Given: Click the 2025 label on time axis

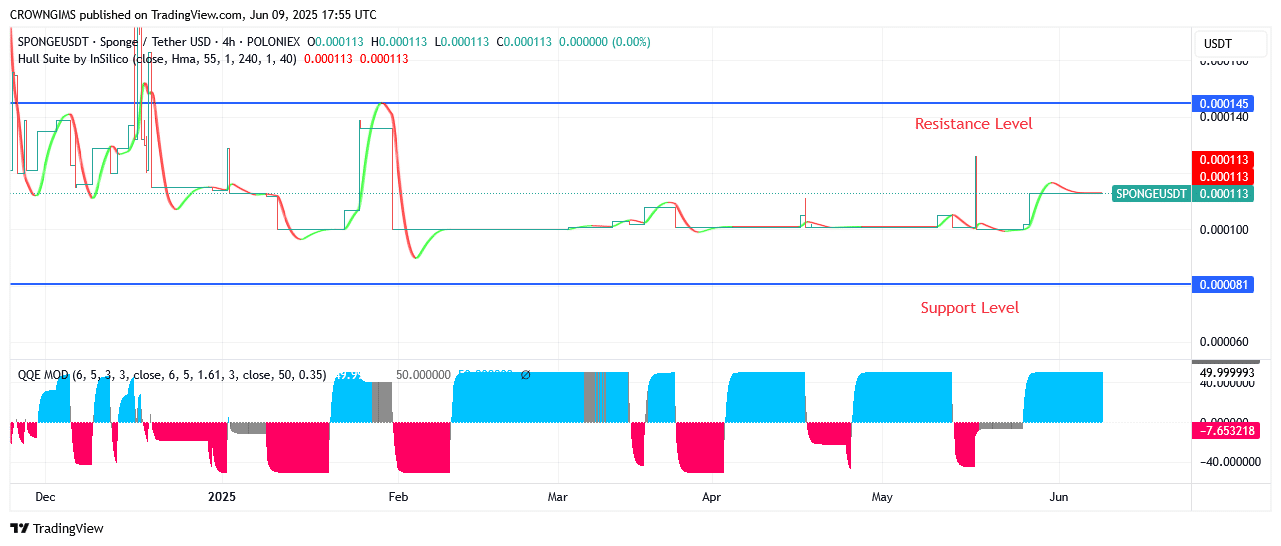Looking at the screenshot, I should pyautogui.click(x=221, y=497).
